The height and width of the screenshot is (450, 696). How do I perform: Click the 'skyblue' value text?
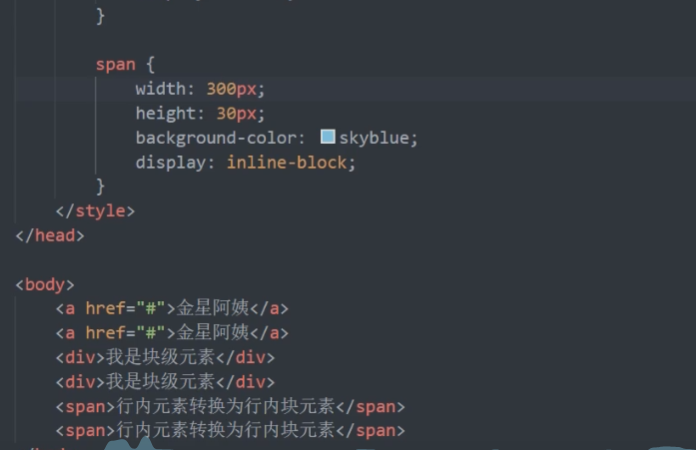(374, 138)
